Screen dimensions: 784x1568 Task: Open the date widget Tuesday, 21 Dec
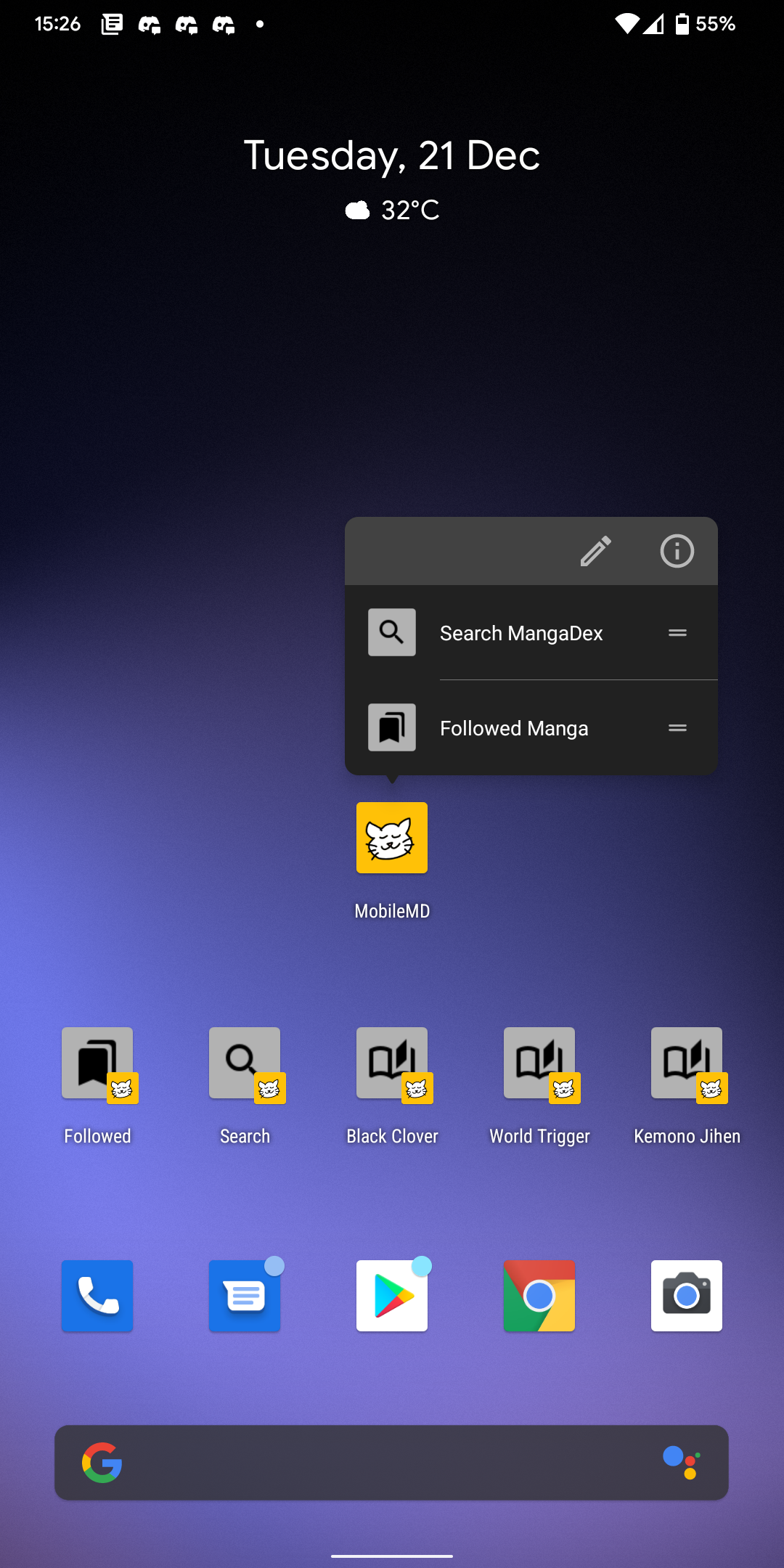click(x=392, y=155)
